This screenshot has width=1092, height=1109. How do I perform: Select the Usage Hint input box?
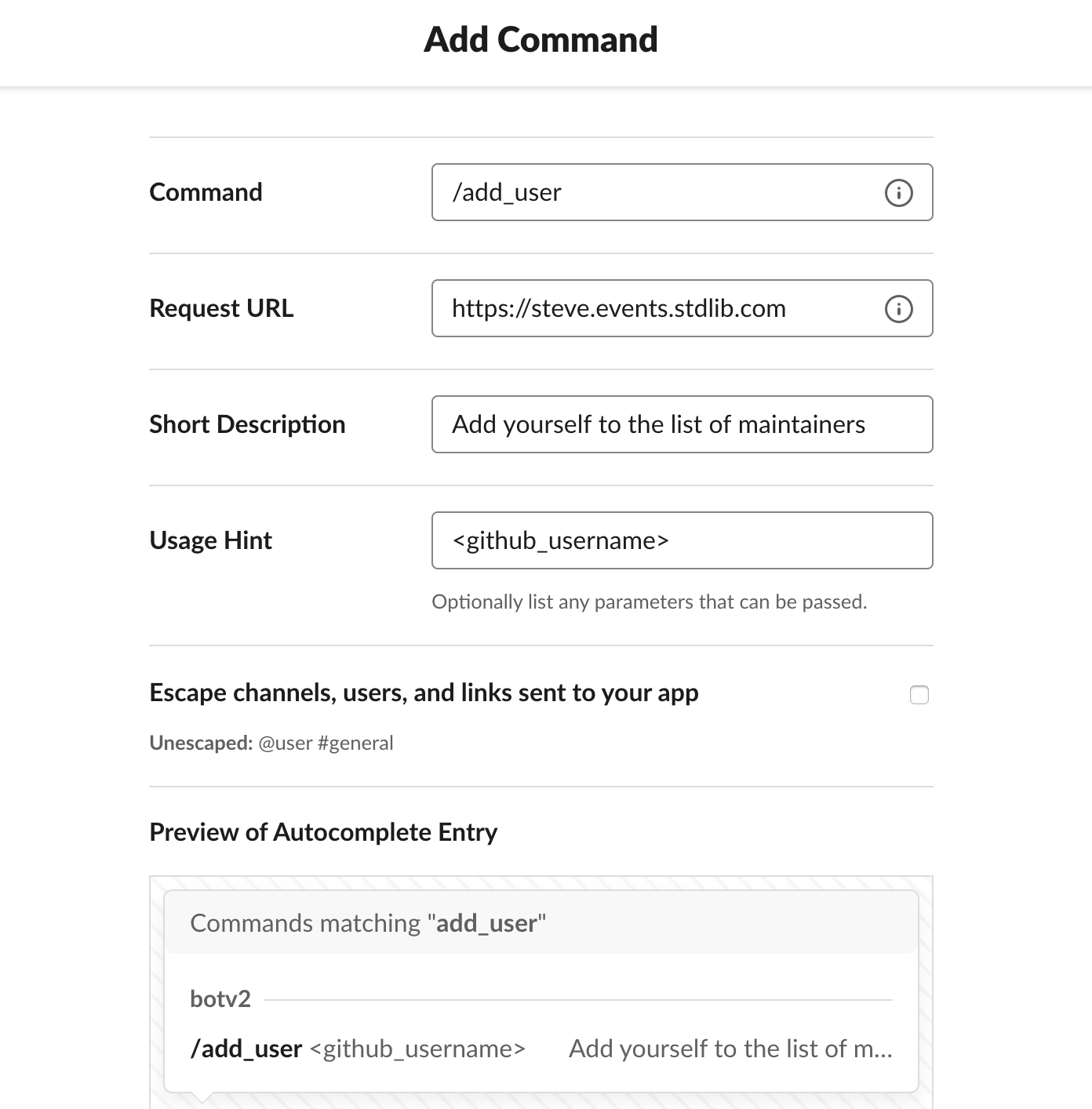tap(681, 540)
